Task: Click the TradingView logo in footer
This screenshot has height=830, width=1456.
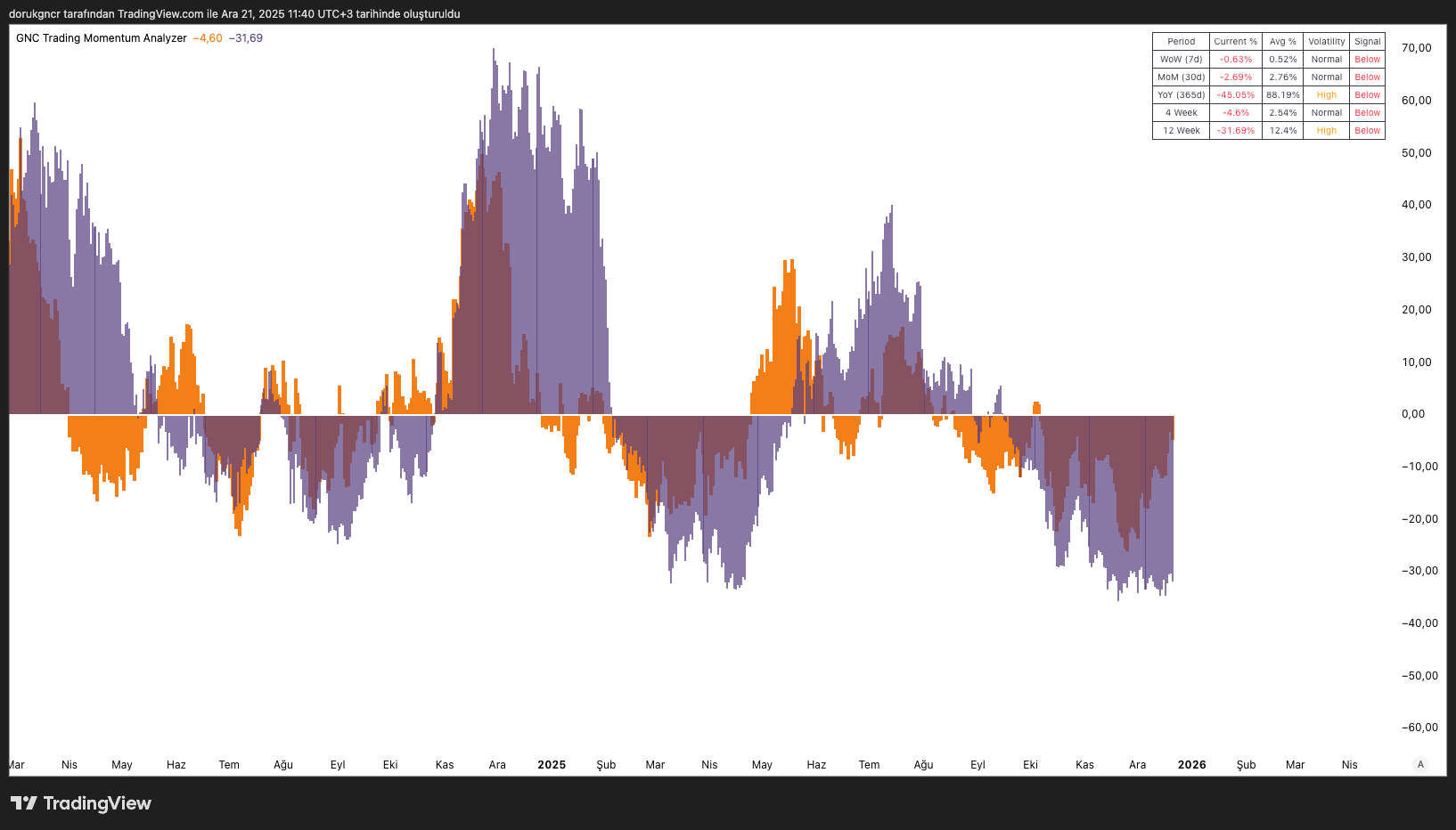Action: (81, 803)
